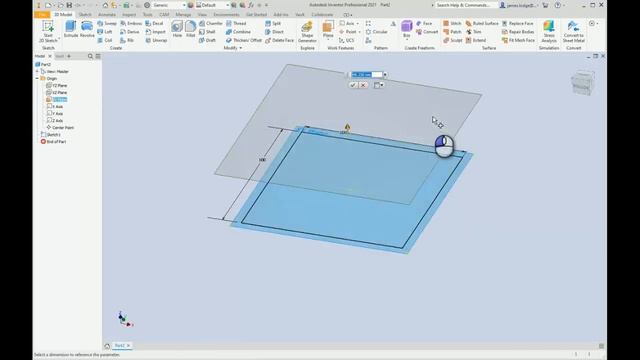Image resolution: width=640 pixels, height=360 pixels.
Task: Open the File menu tab
Action: (42, 15)
